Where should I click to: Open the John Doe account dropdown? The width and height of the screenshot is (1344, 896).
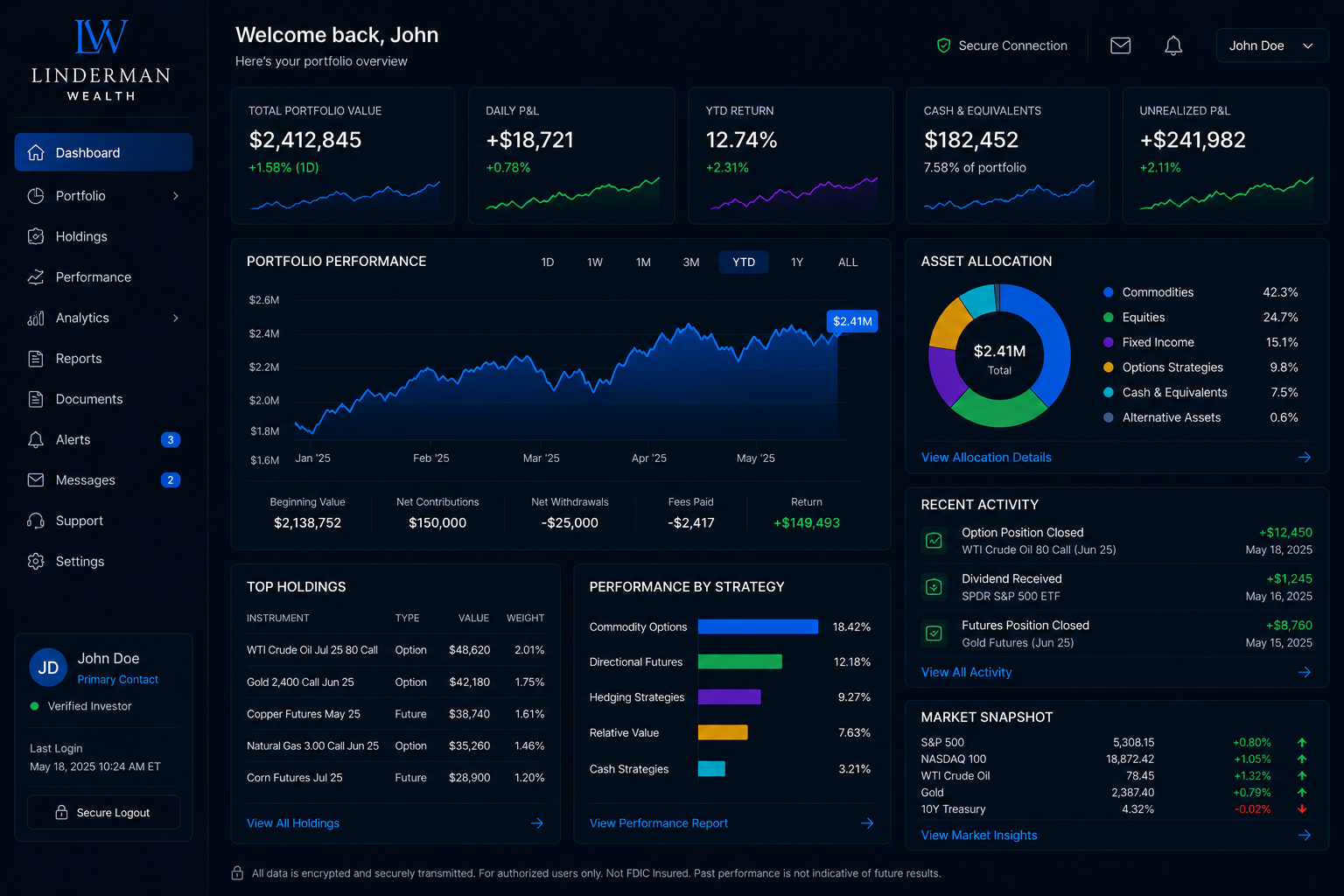click(1271, 45)
